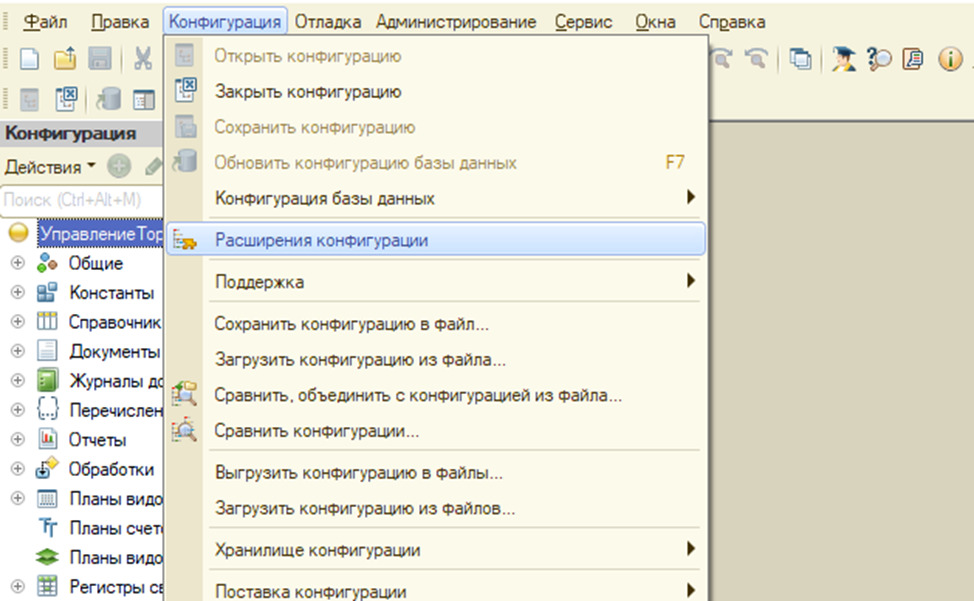Choose Загрузить конфигурацию из файлов...

click(x=436, y=508)
